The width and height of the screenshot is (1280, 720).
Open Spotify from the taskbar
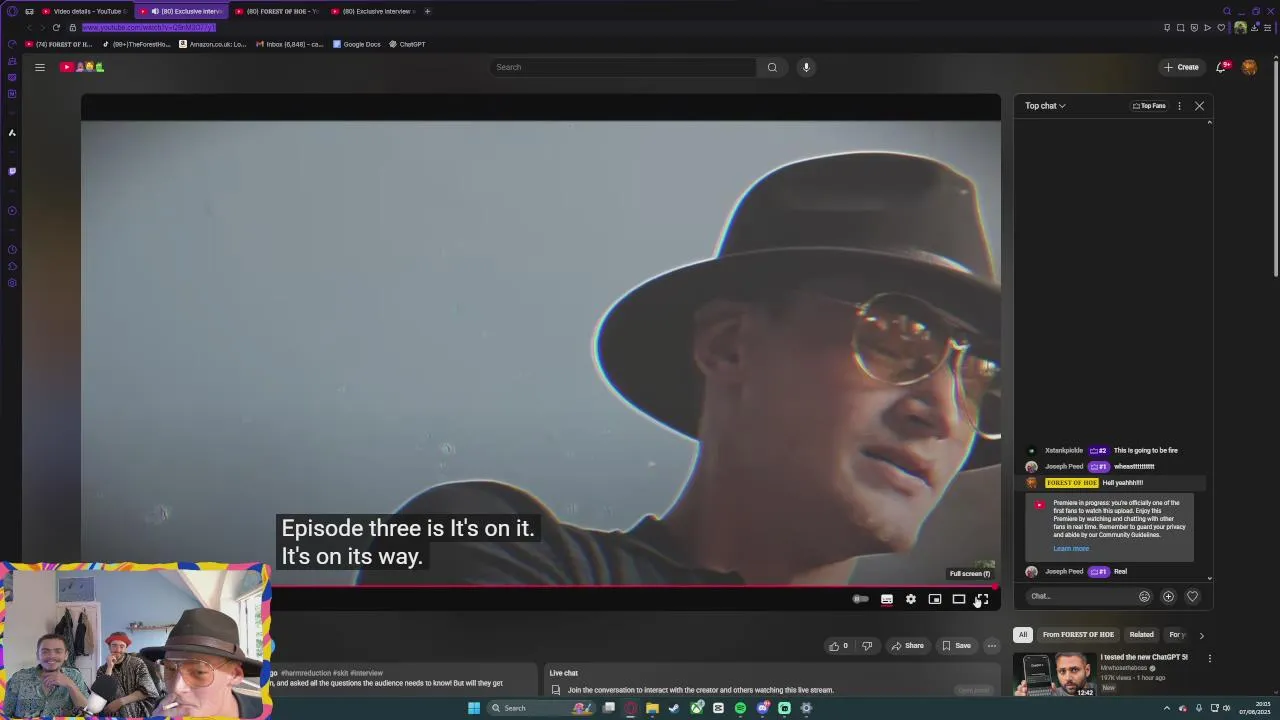click(740, 708)
